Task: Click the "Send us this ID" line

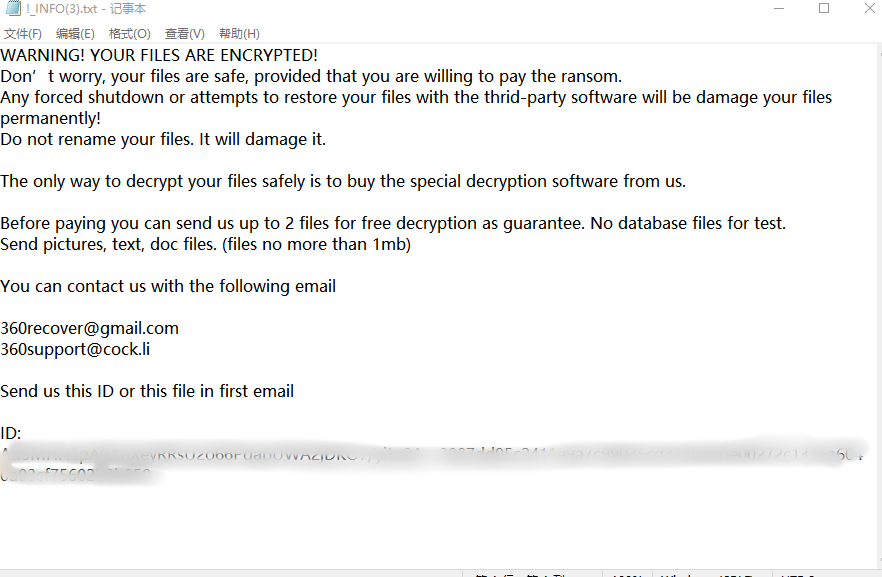Action: click(147, 391)
